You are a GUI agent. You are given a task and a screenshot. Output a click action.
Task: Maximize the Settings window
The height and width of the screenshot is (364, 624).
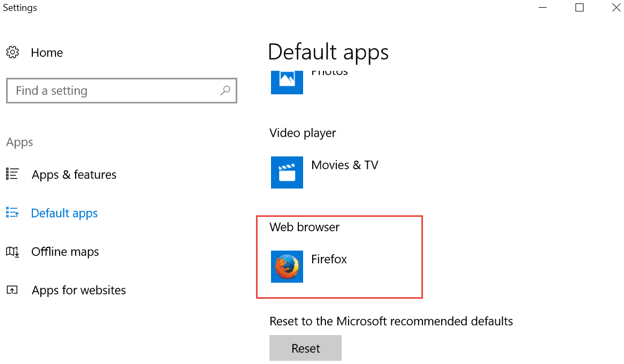click(x=579, y=8)
